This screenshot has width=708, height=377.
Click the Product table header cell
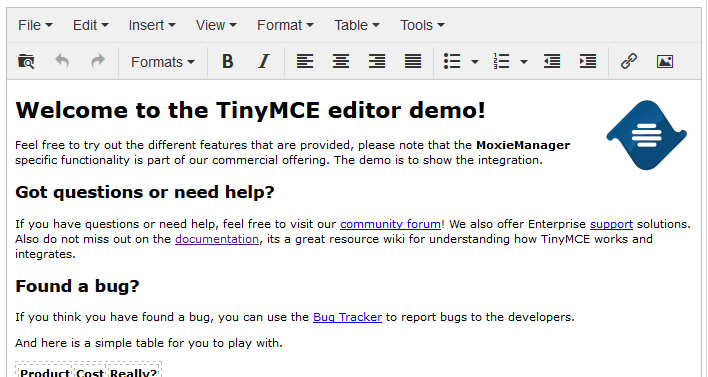coord(45,372)
